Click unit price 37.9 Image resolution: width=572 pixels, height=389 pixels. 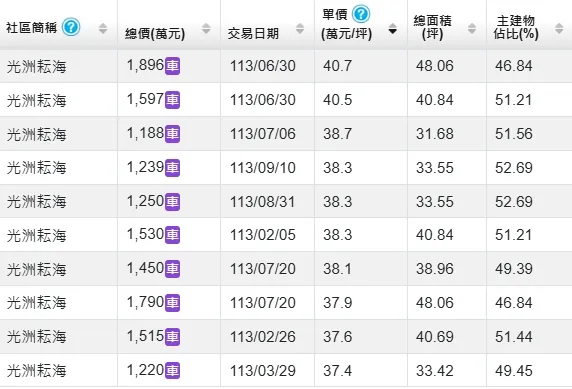click(337, 303)
